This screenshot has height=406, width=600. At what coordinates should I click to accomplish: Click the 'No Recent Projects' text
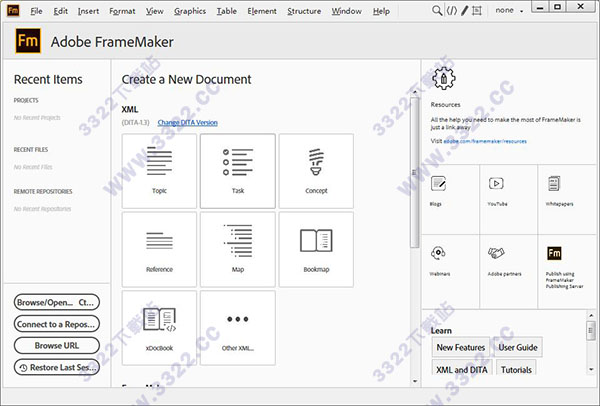[x=37, y=117]
